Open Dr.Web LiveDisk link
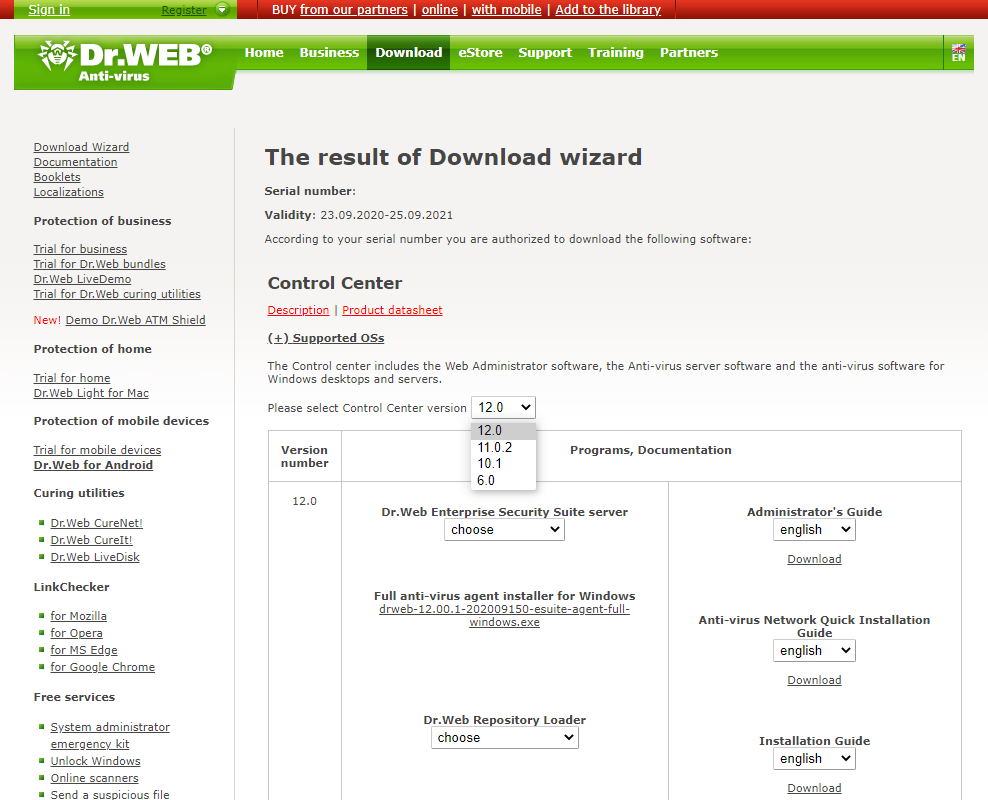The height and width of the screenshot is (800, 988). tap(95, 557)
